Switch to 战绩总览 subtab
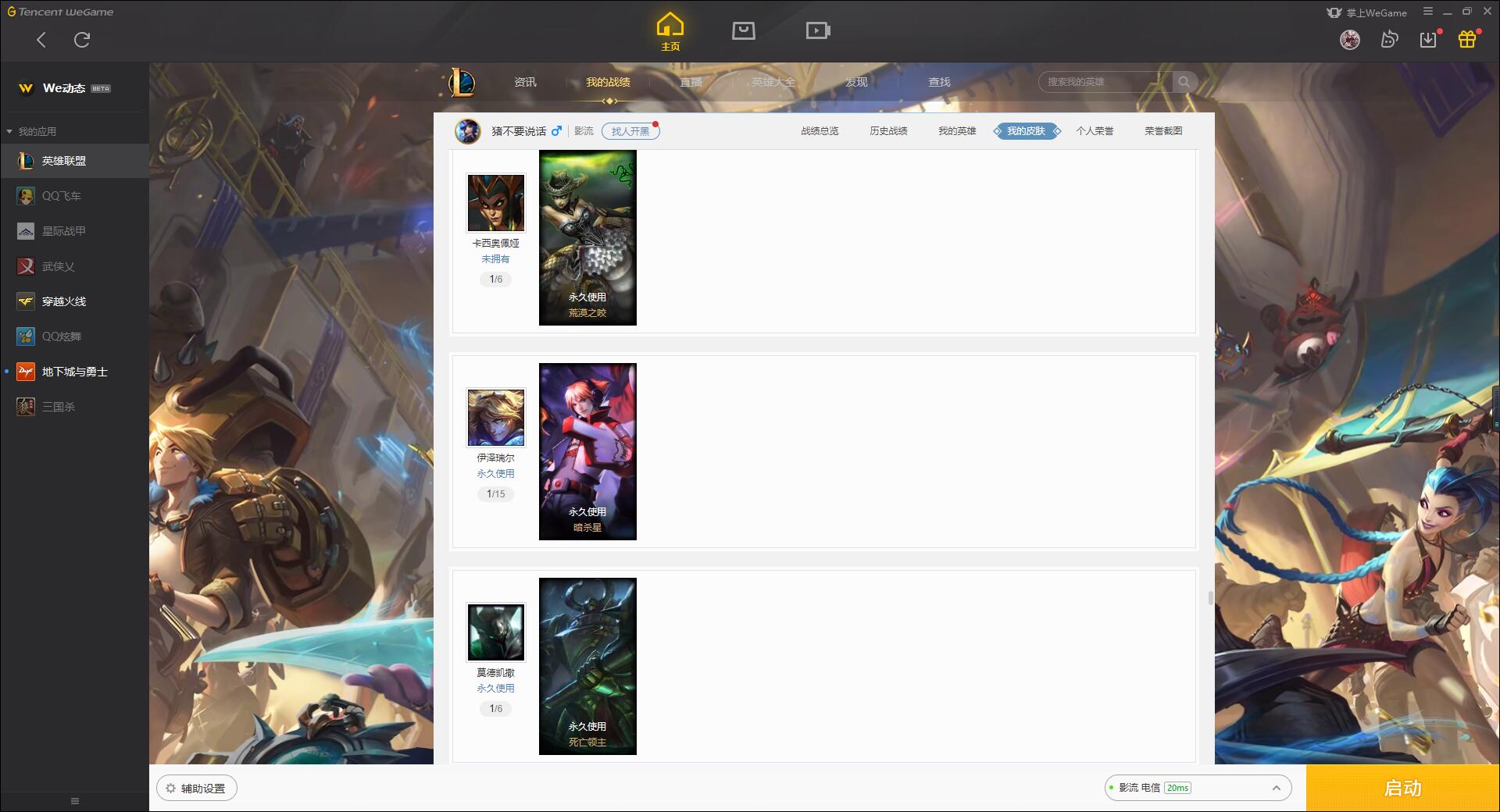This screenshot has height=812, width=1500. click(x=820, y=131)
